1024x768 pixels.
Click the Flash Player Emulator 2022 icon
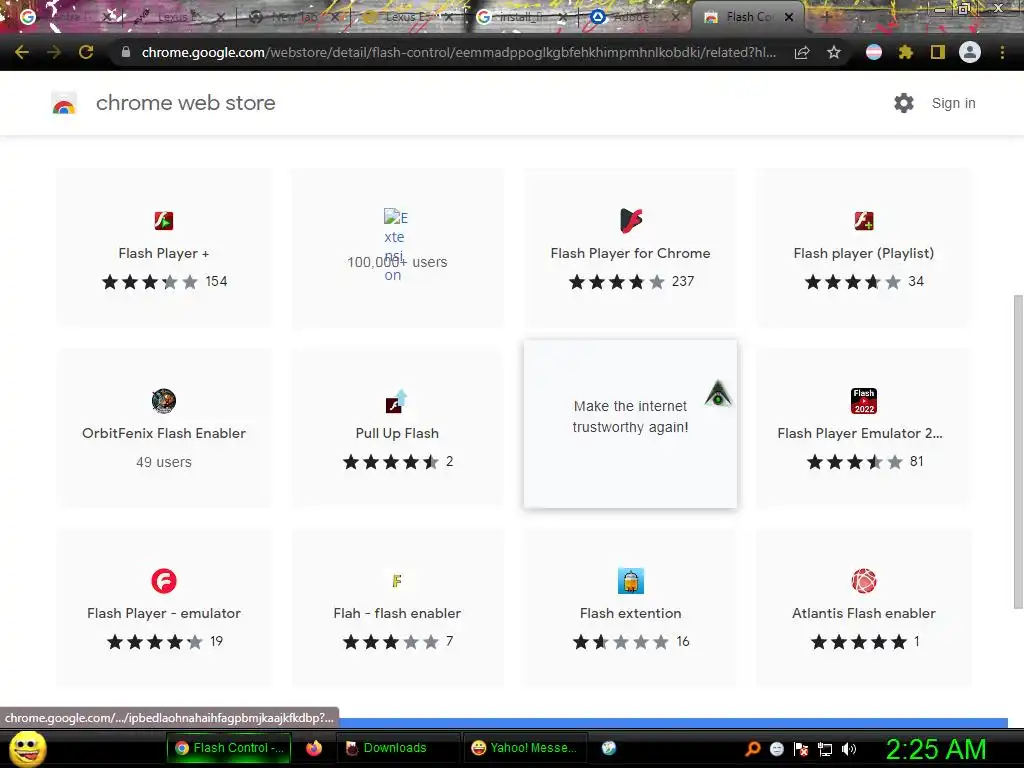pyautogui.click(x=864, y=401)
